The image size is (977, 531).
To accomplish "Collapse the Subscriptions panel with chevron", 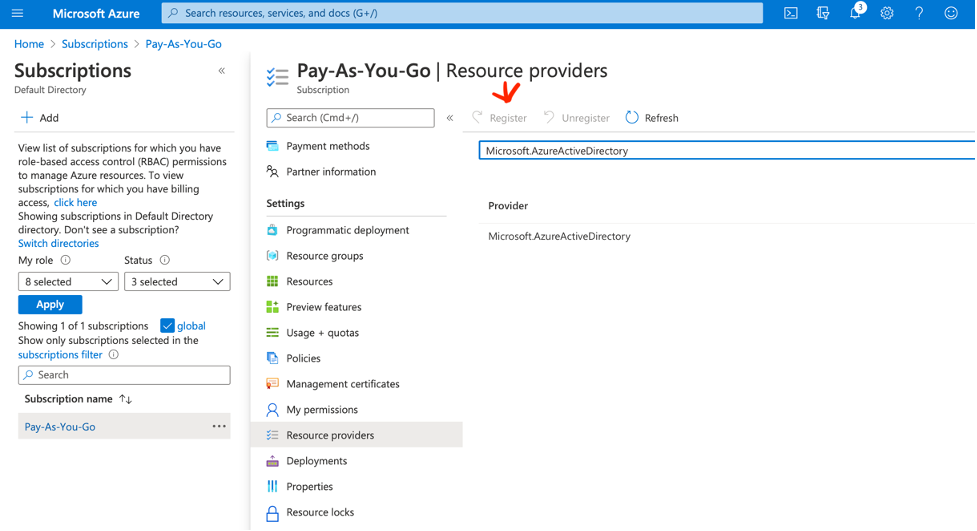I will click(x=221, y=71).
